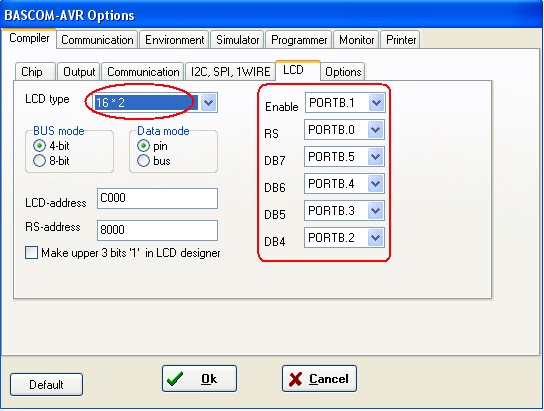Expand the DB7 pin dropdown arrow
This screenshot has width=544, height=411.
coord(376,156)
